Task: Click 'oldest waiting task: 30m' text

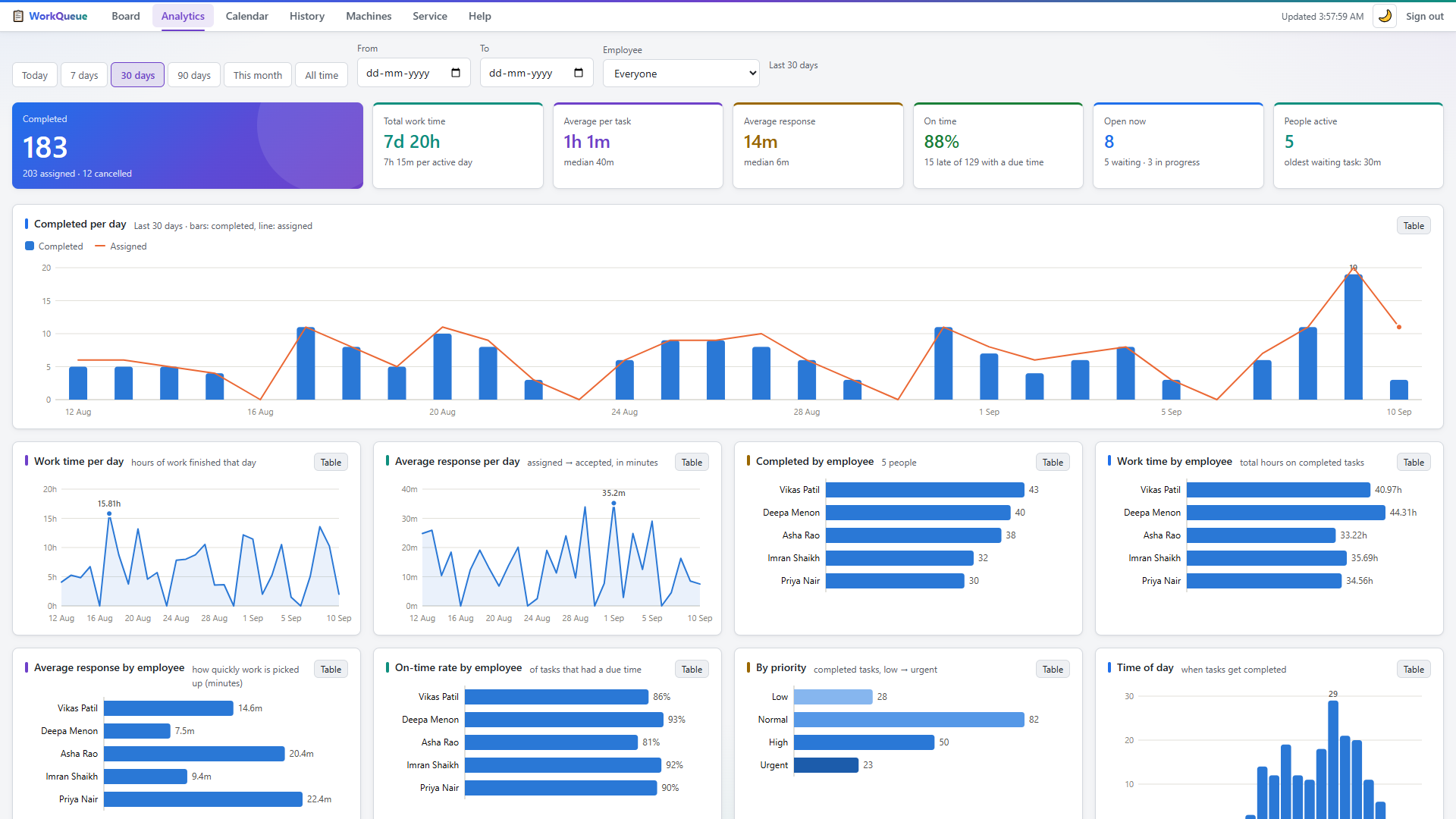Action: tap(1332, 162)
